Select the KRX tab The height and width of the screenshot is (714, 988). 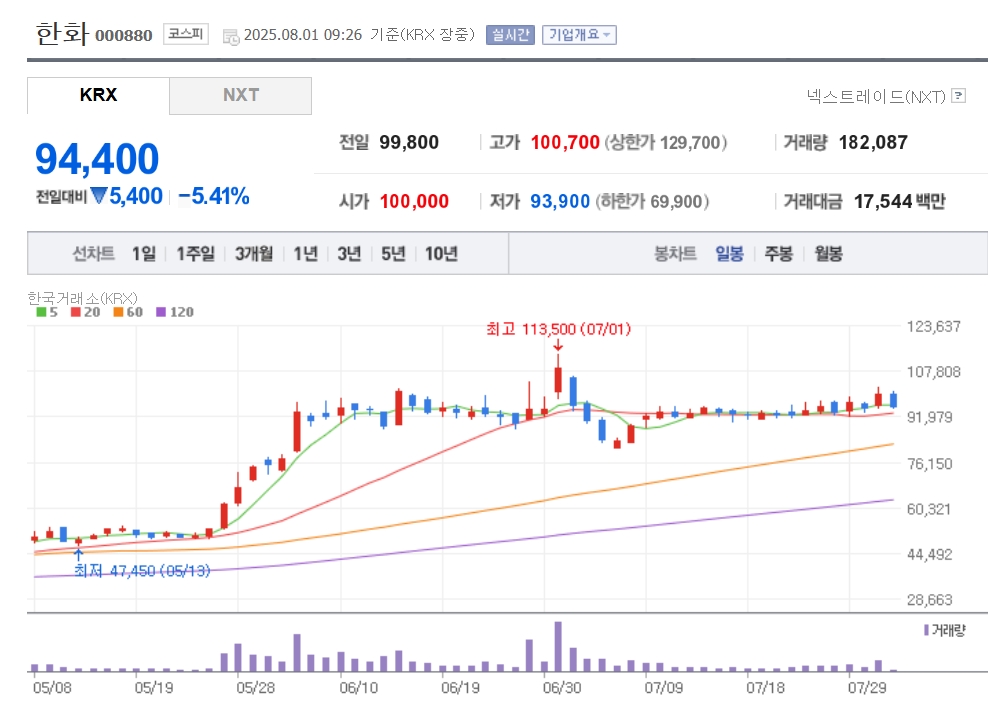pyautogui.click(x=98, y=96)
